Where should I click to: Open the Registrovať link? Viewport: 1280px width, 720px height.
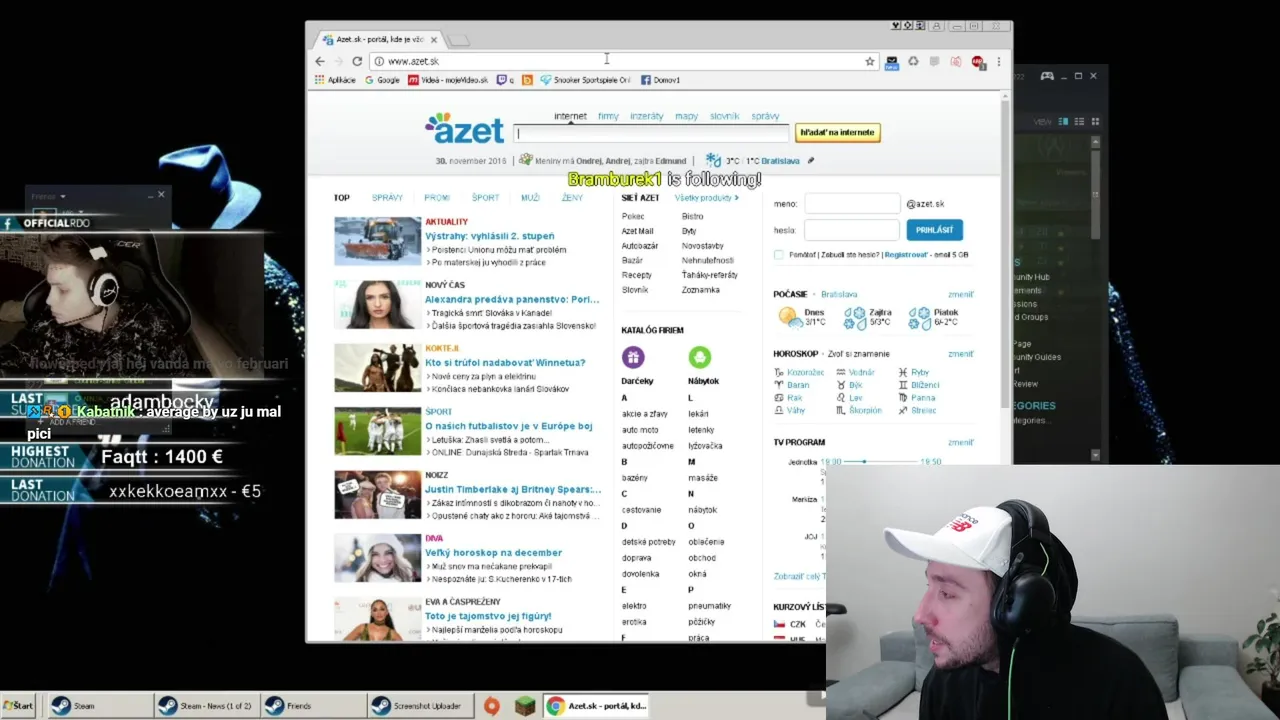click(x=905, y=255)
